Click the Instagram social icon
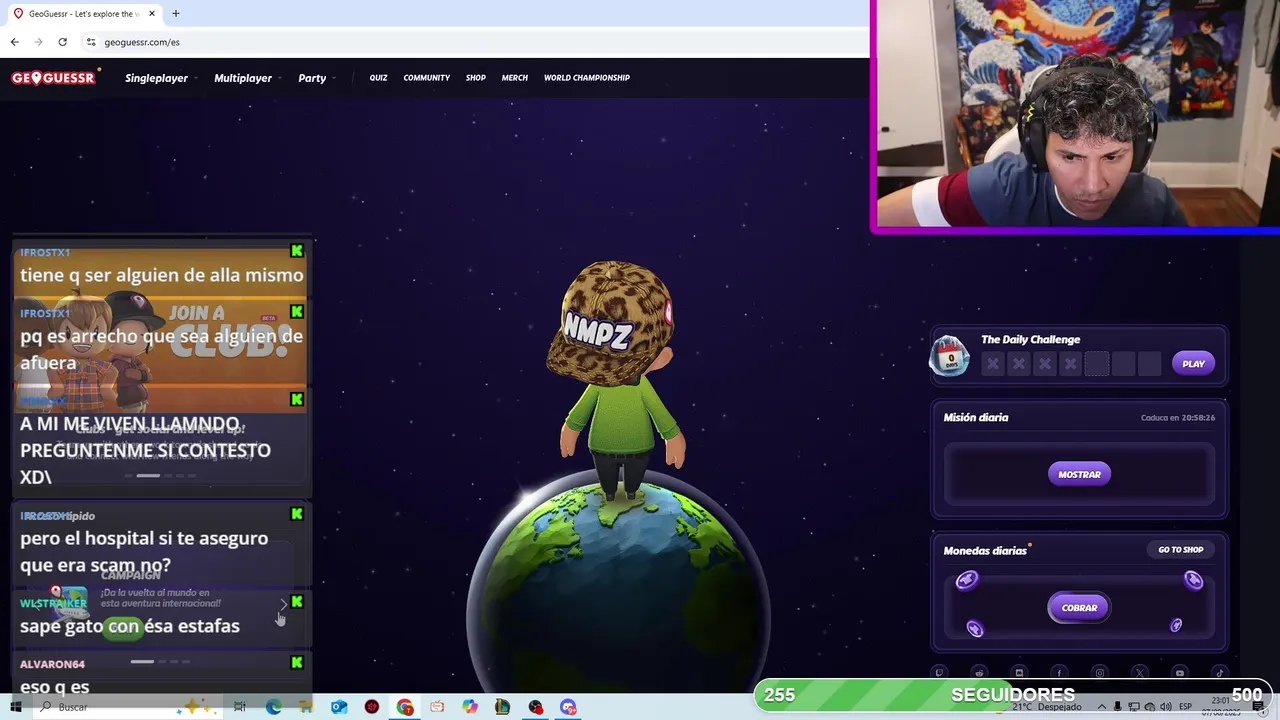The height and width of the screenshot is (720, 1280). click(x=1099, y=673)
